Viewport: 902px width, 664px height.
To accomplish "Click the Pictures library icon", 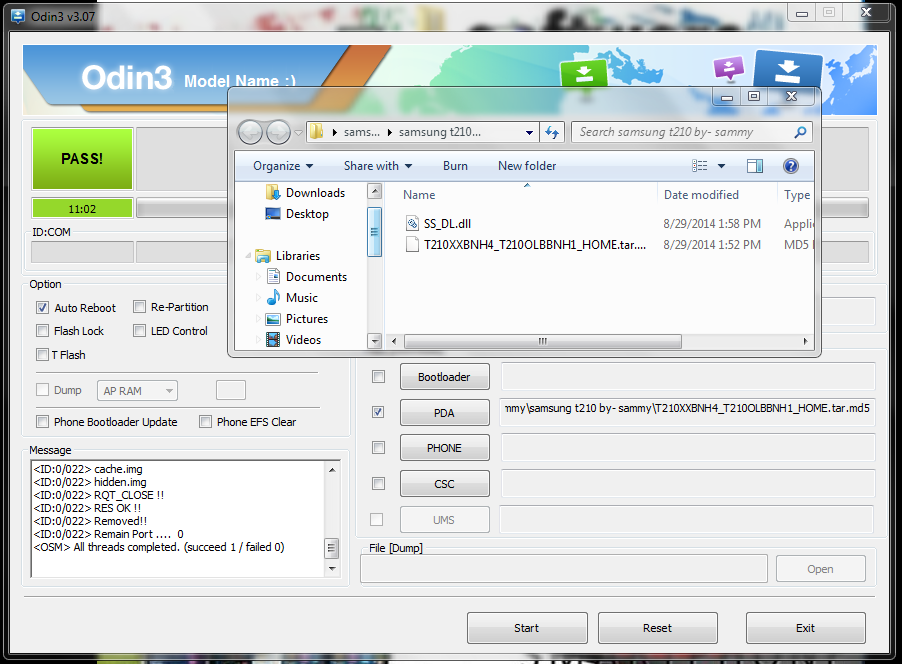I will click(x=273, y=319).
